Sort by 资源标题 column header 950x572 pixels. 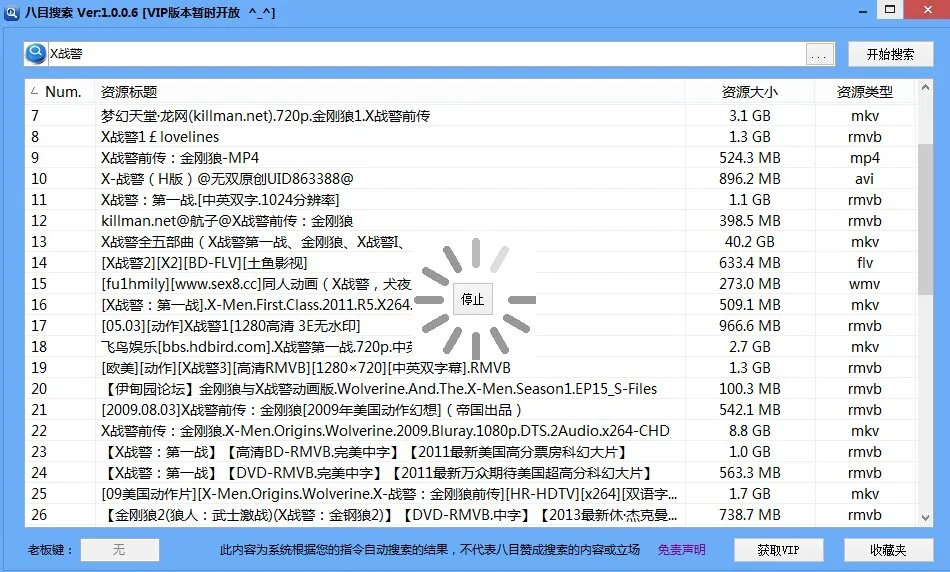(x=390, y=91)
